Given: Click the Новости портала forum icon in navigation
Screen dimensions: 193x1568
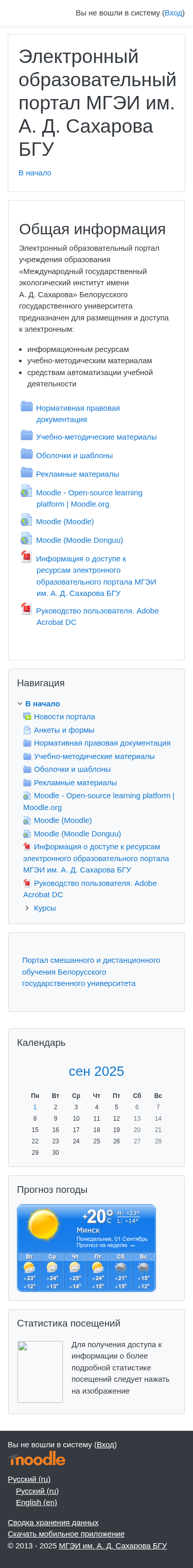Looking at the screenshot, I should click(x=27, y=717).
